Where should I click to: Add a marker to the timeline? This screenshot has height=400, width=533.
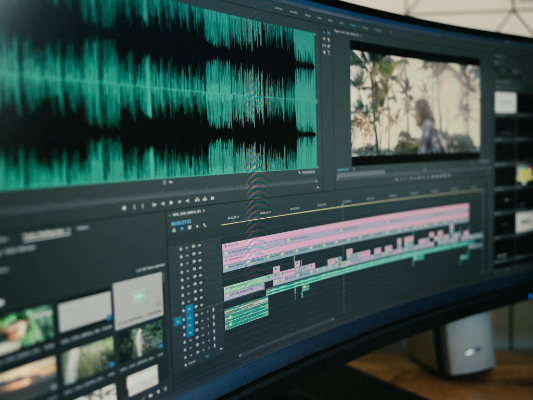[x=197, y=226]
